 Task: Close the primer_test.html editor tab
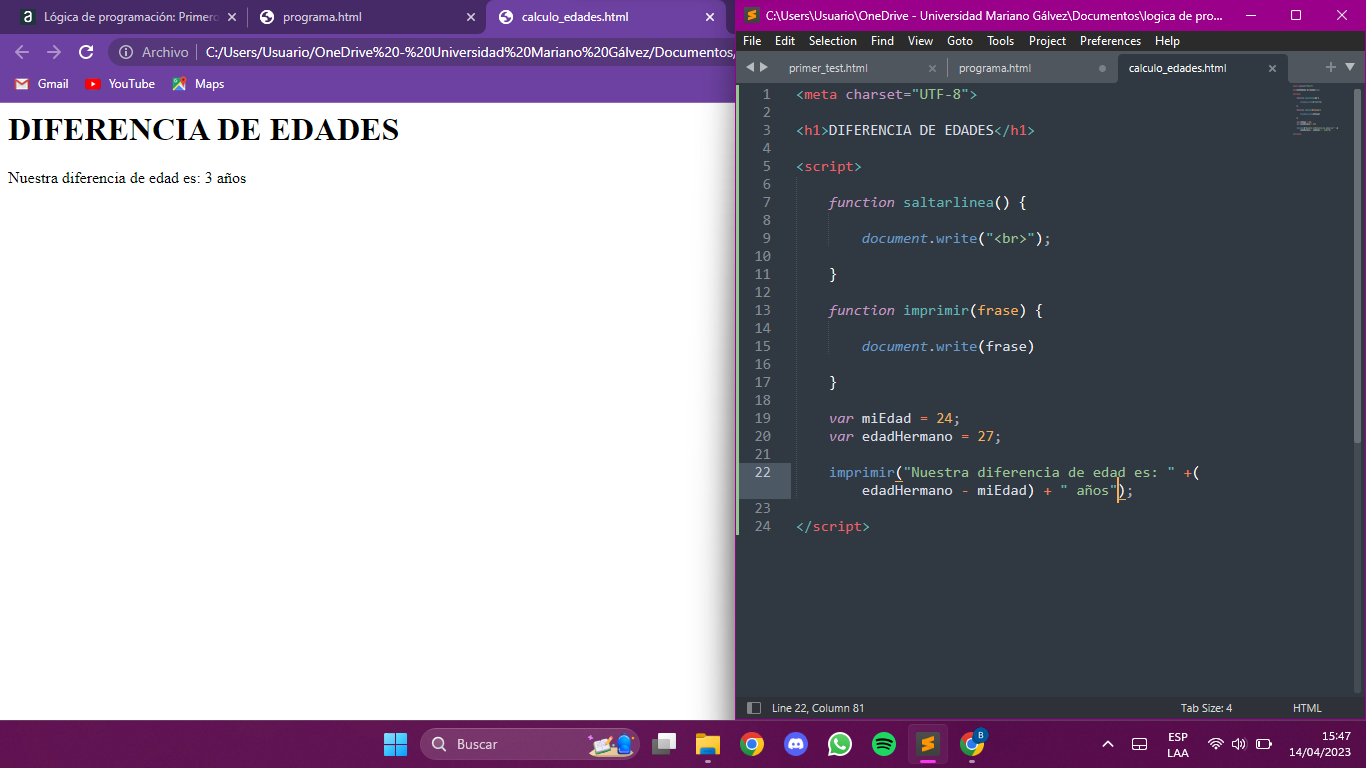pos(932,68)
